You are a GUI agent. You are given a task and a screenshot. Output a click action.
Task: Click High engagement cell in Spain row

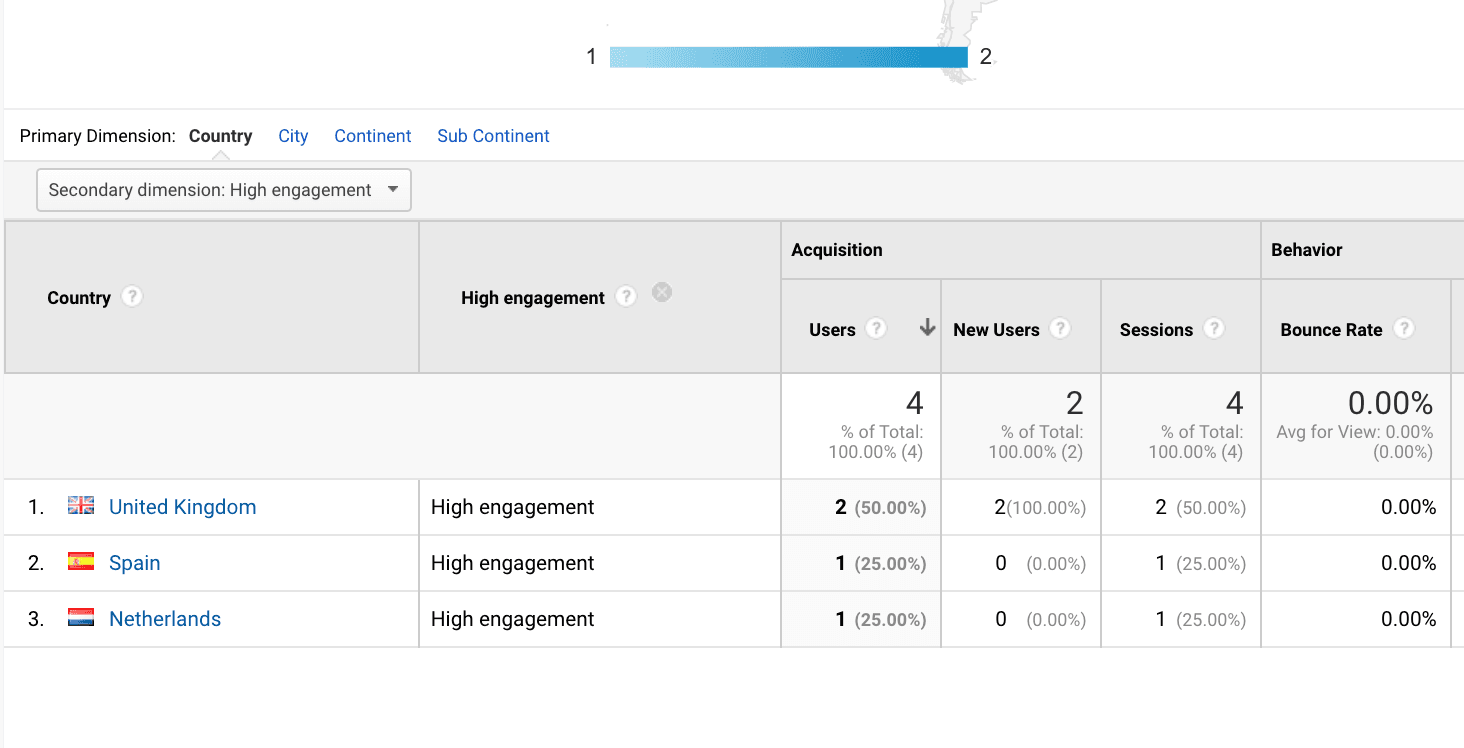pyautogui.click(x=600, y=563)
